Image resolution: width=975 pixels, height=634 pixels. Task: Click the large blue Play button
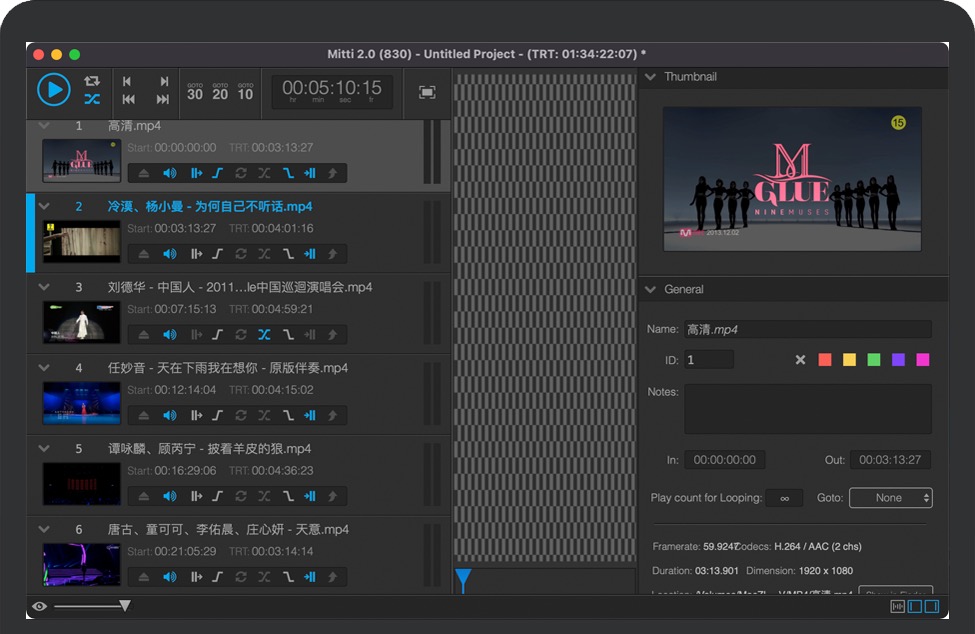(54, 90)
